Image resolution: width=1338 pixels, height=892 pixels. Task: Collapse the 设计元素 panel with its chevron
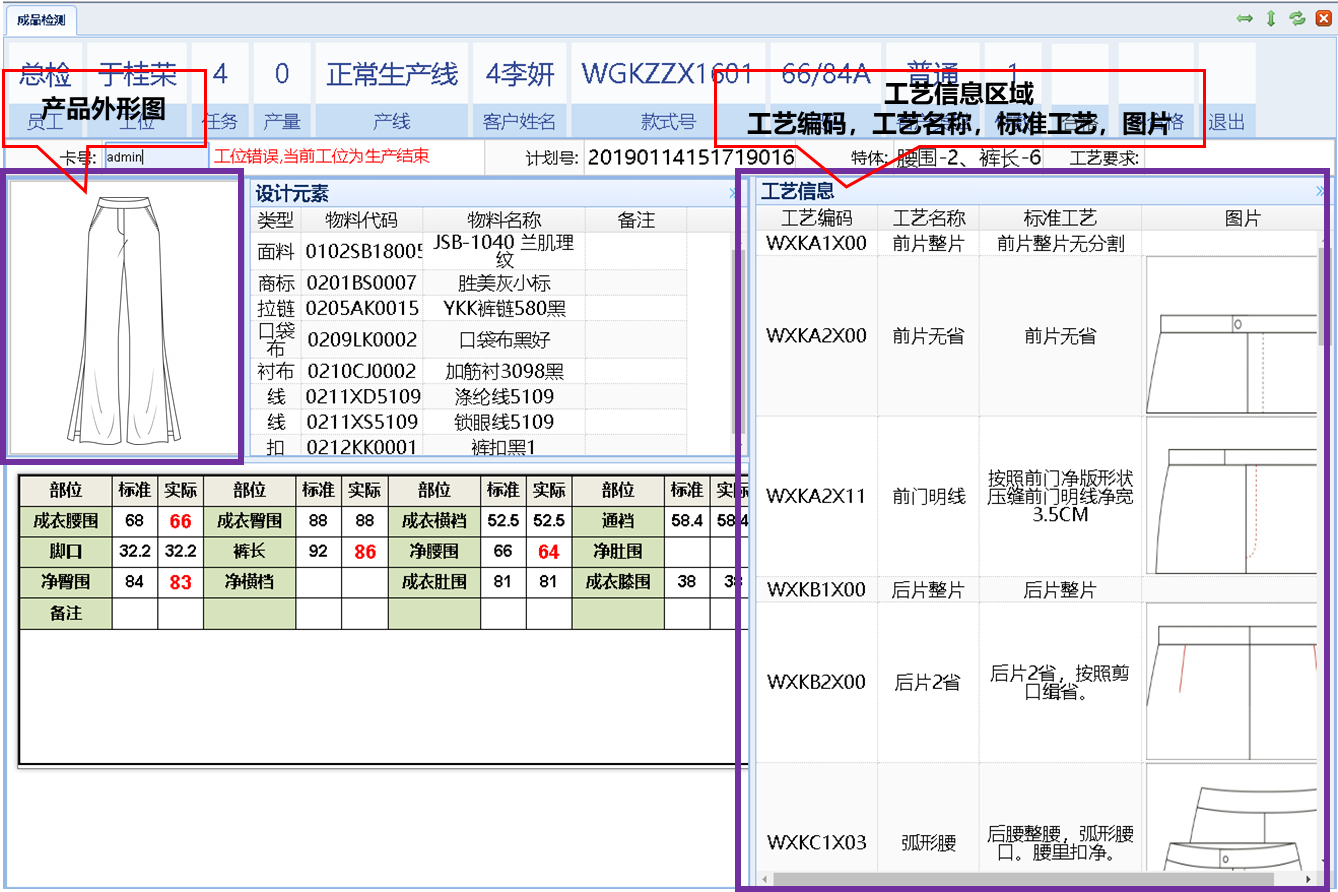click(x=734, y=194)
